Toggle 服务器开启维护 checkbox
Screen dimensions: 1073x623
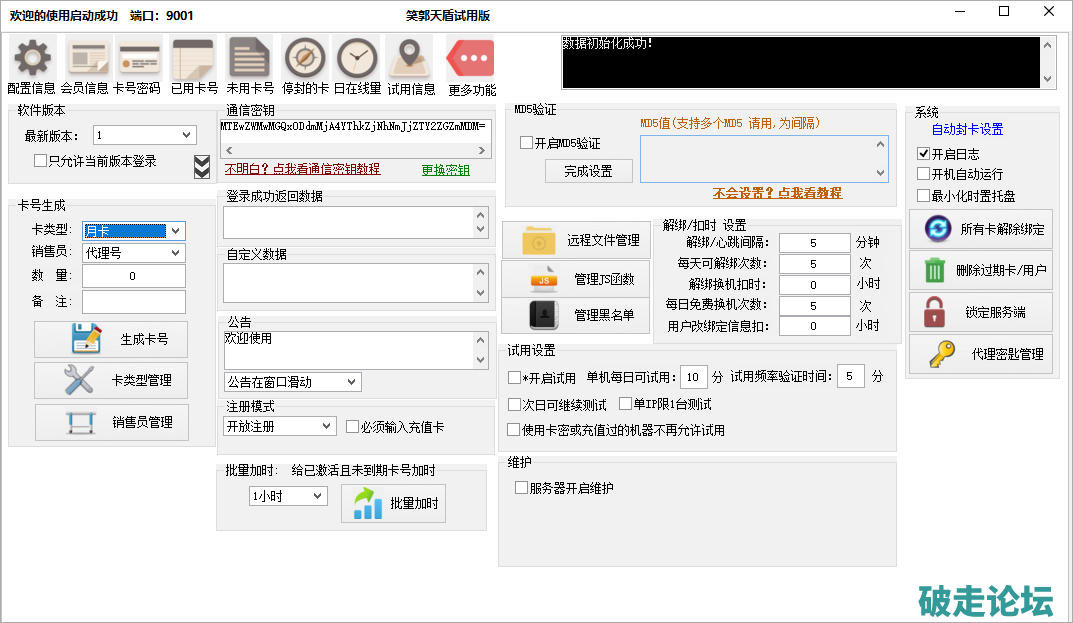pyautogui.click(x=521, y=488)
